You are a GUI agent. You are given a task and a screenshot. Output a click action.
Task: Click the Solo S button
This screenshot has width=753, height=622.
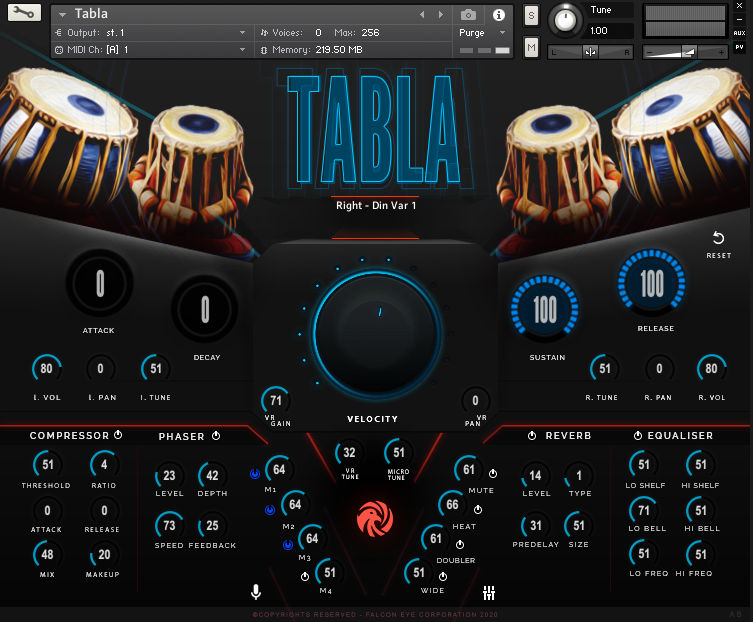530,15
